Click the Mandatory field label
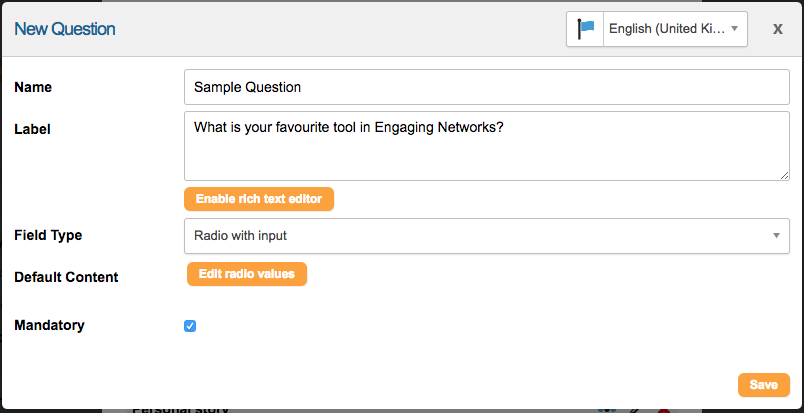This screenshot has width=804, height=413. [x=49, y=325]
